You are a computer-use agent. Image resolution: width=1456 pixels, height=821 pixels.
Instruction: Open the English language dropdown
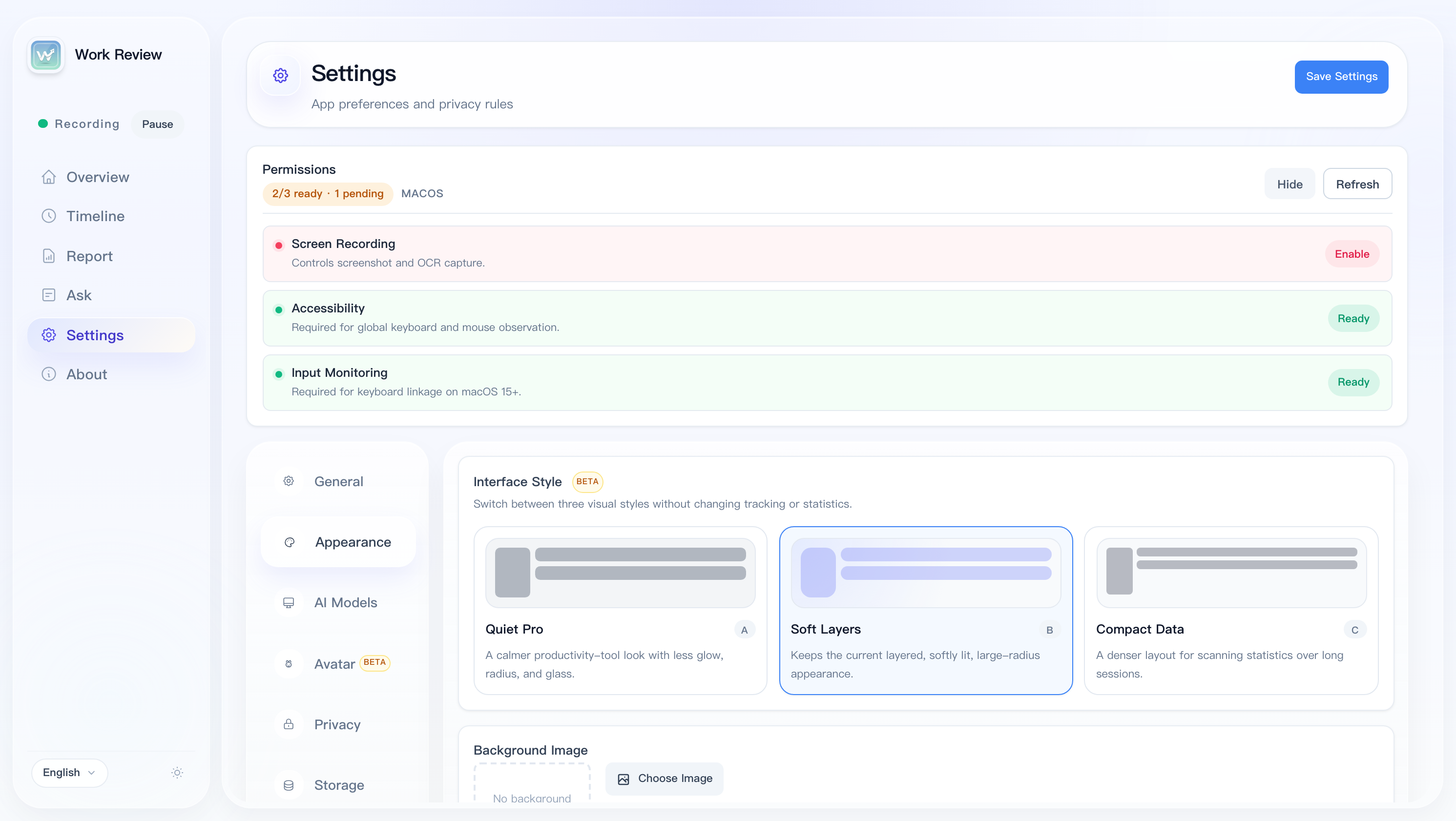coord(69,773)
